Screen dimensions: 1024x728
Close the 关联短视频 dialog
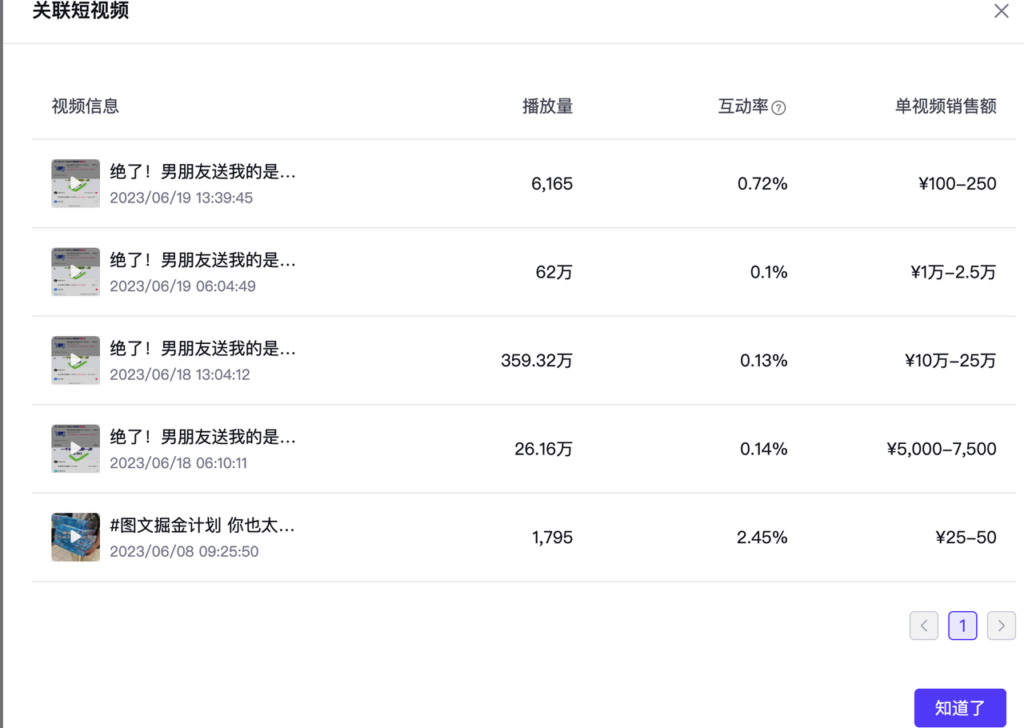pyautogui.click(x=1001, y=11)
